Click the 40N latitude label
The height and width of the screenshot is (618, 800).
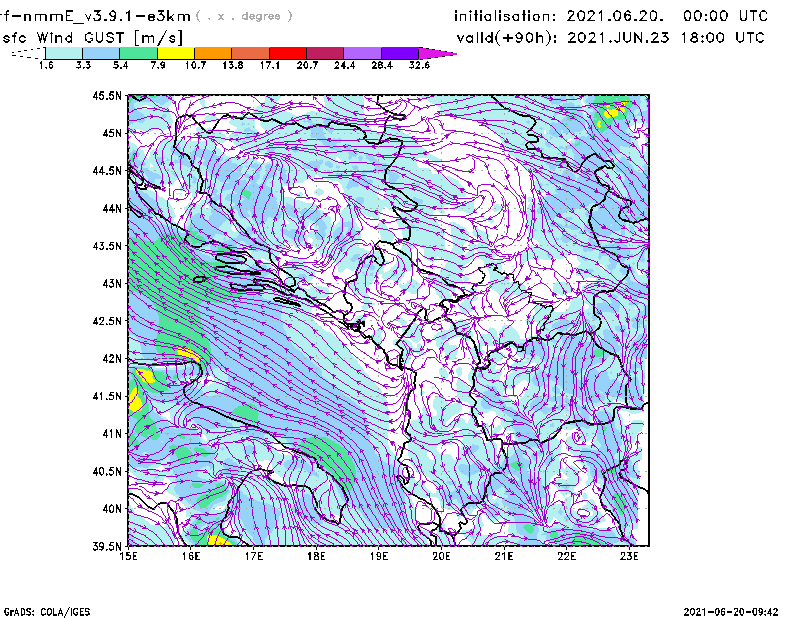pos(112,509)
